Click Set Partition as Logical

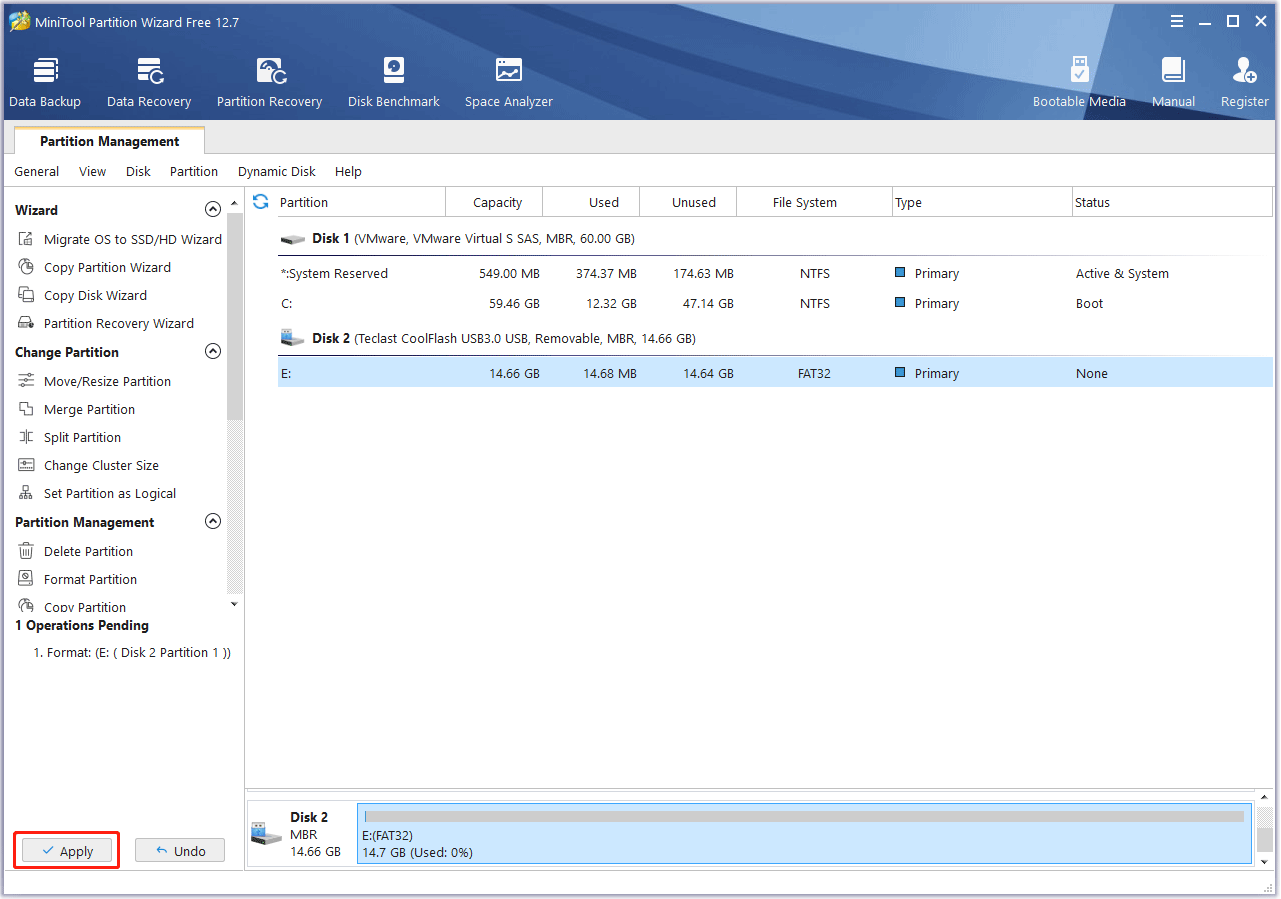(x=97, y=493)
